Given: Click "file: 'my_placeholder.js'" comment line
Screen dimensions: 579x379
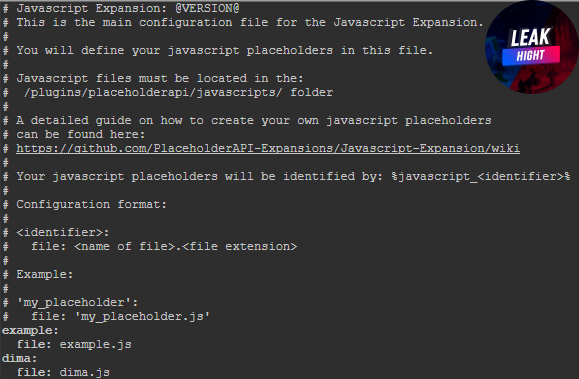Looking at the screenshot, I should [x=120, y=317].
